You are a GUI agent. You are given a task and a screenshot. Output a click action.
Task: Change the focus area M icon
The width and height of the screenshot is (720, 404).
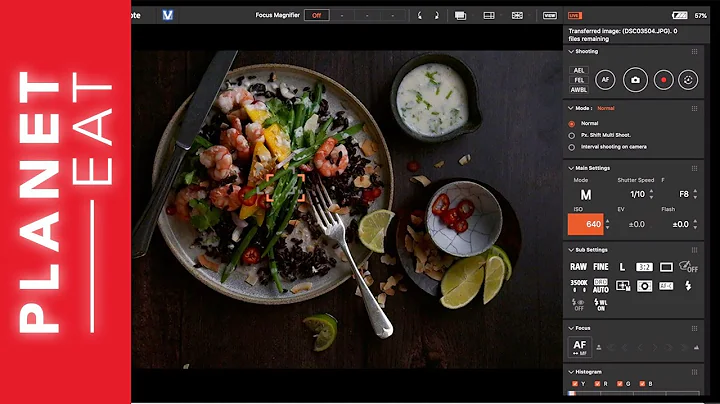point(623,286)
